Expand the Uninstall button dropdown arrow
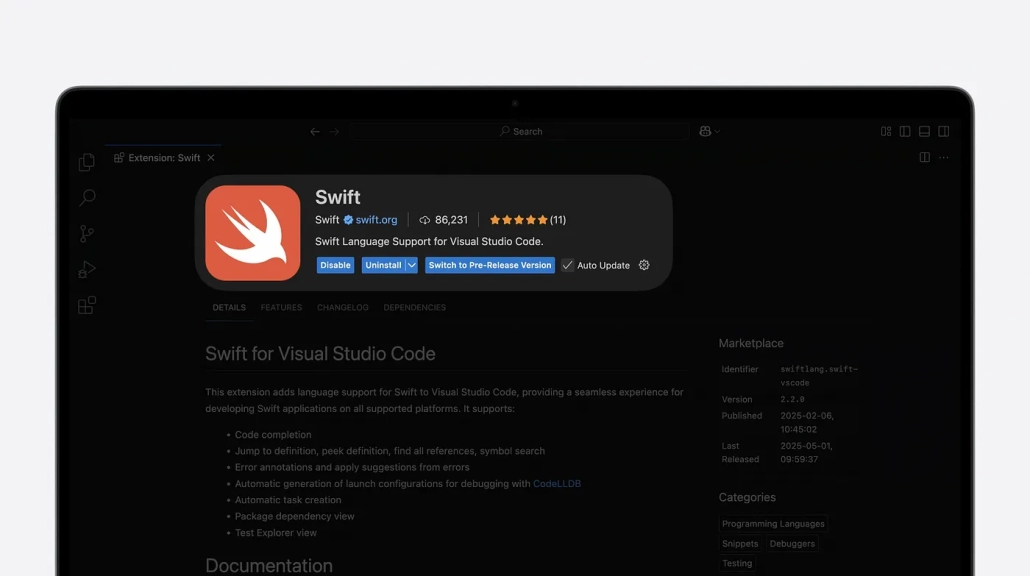1030x576 pixels. coord(411,265)
